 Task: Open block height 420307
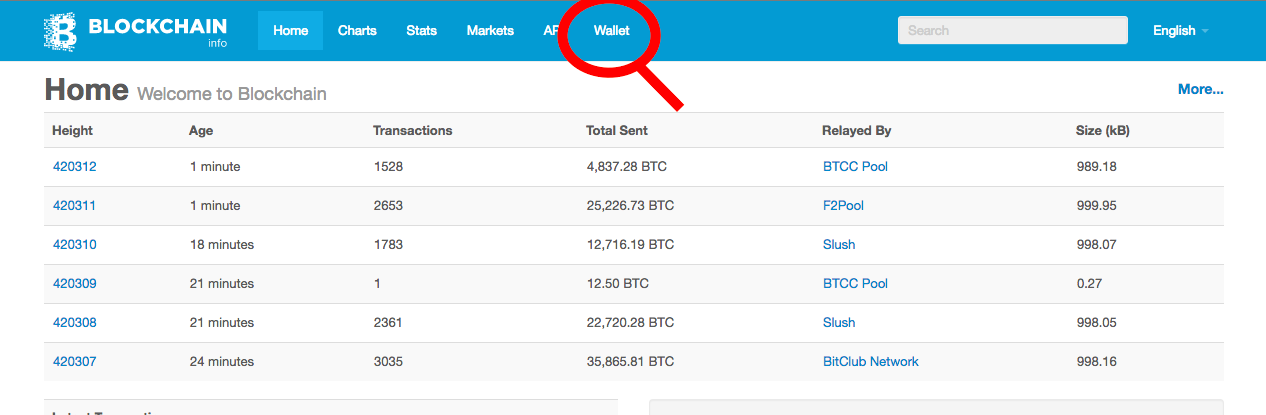pyautogui.click(x=74, y=361)
